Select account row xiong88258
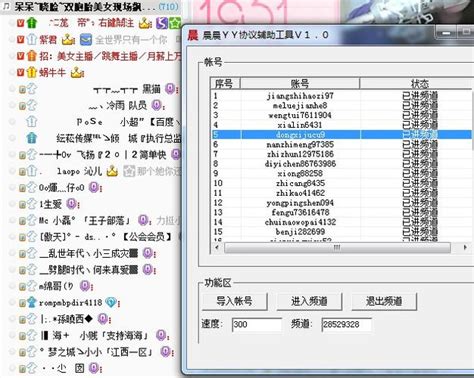The height and width of the screenshot is (378, 474). click(341, 173)
